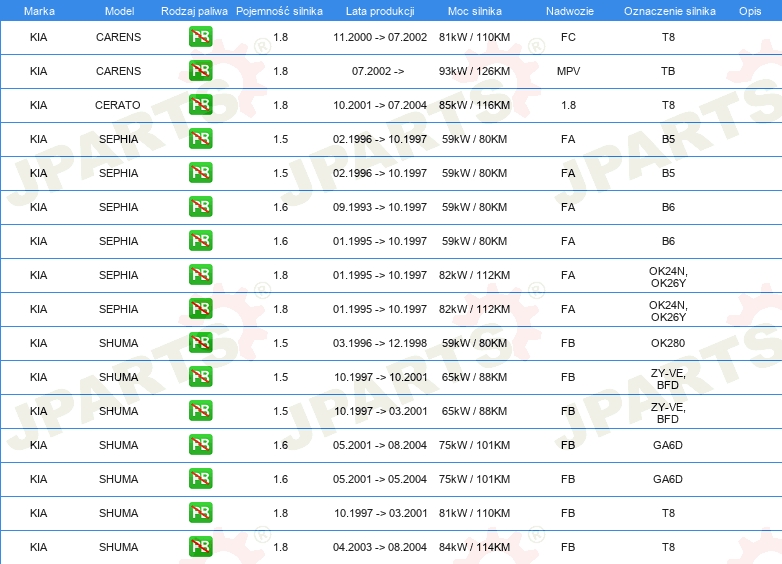Screen dimensions: 782x564
Task: Click the 'CARENS' model cell in the MPV row
Action: [x=118, y=71]
